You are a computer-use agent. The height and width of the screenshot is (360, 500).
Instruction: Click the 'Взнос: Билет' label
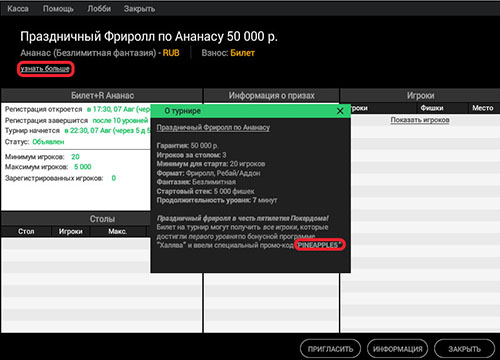coord(228,53)
